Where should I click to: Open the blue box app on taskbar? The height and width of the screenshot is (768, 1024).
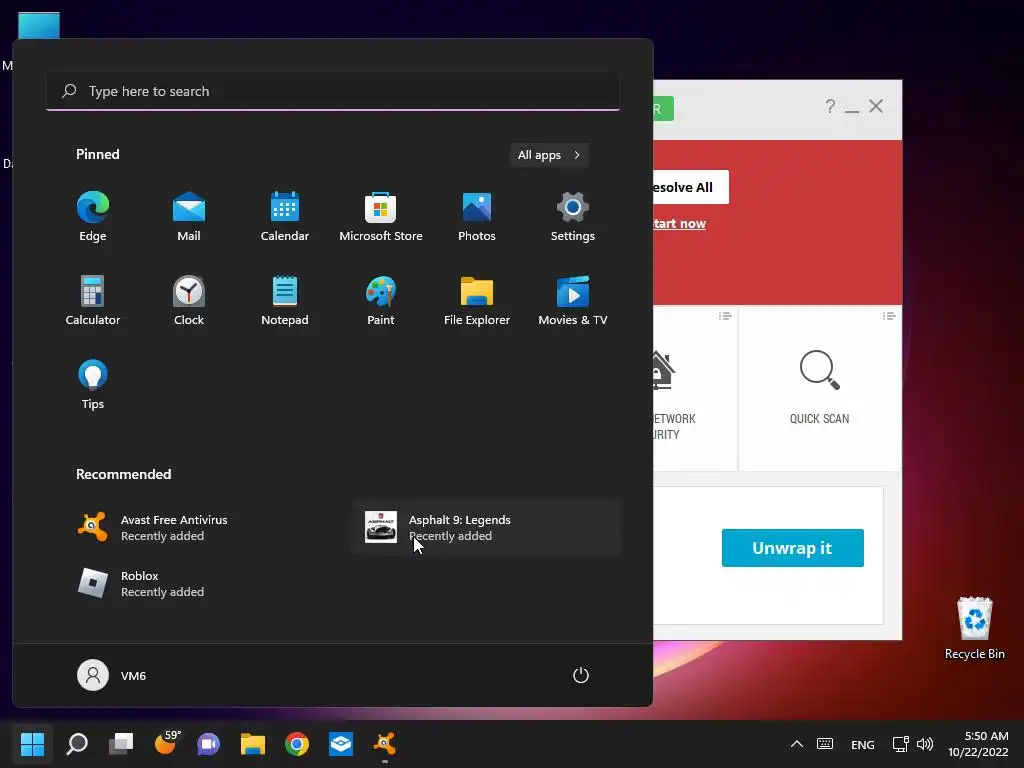point(341,744)
